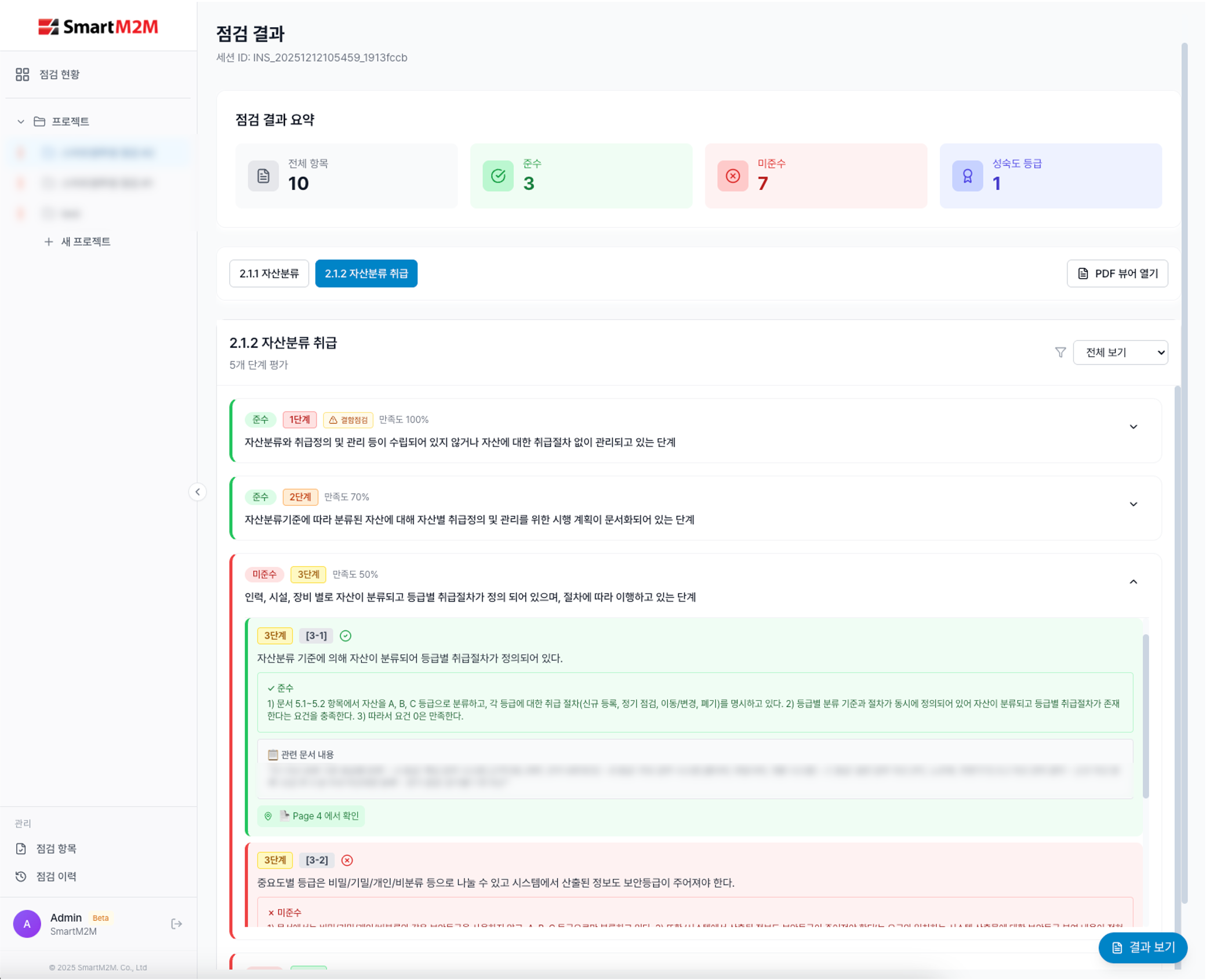Collapse the 프로젝트 folder tree
This screenshot has width=1206, height=980.
point(21,122)
